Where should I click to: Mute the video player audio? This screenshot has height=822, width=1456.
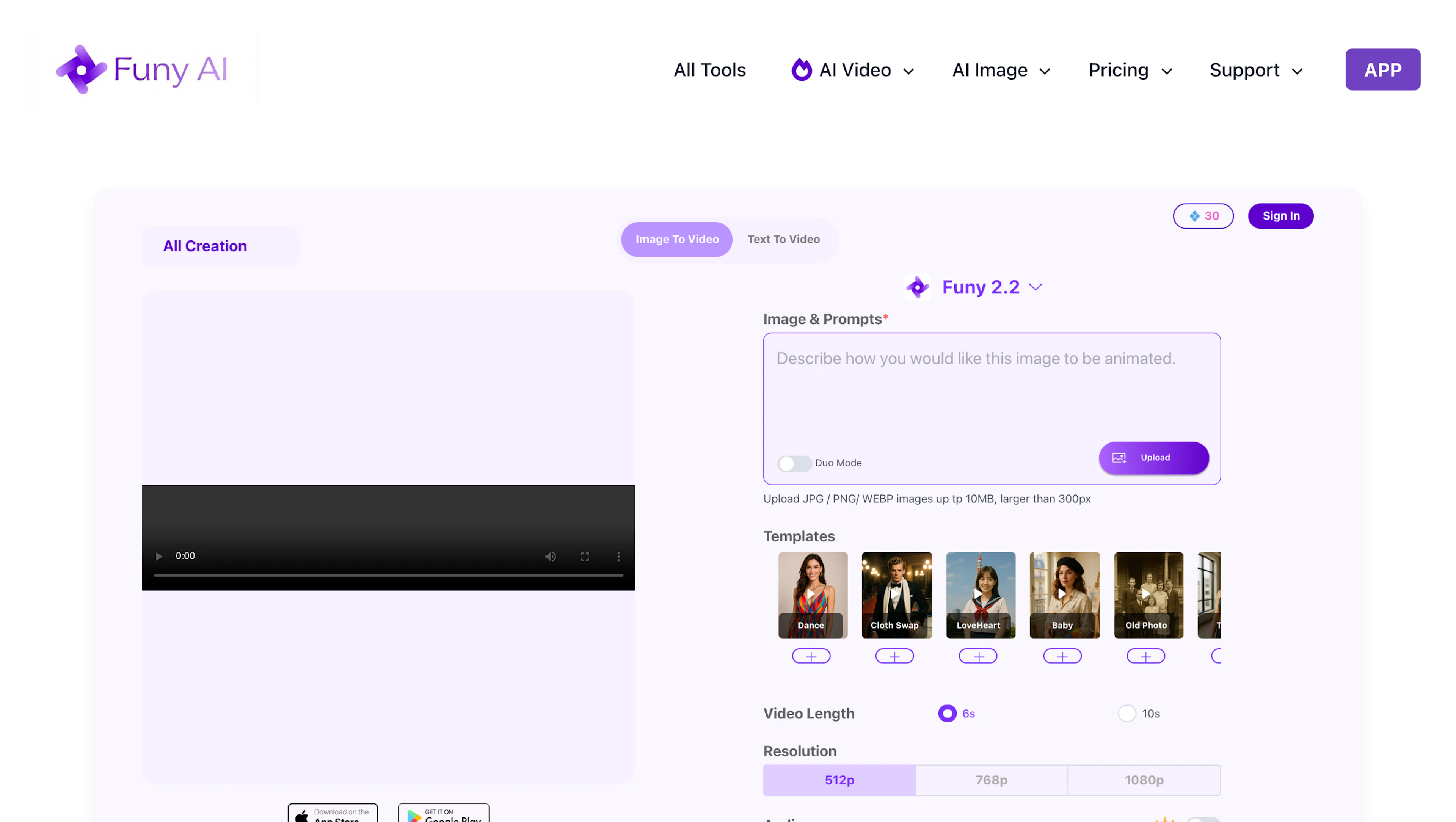550,556
